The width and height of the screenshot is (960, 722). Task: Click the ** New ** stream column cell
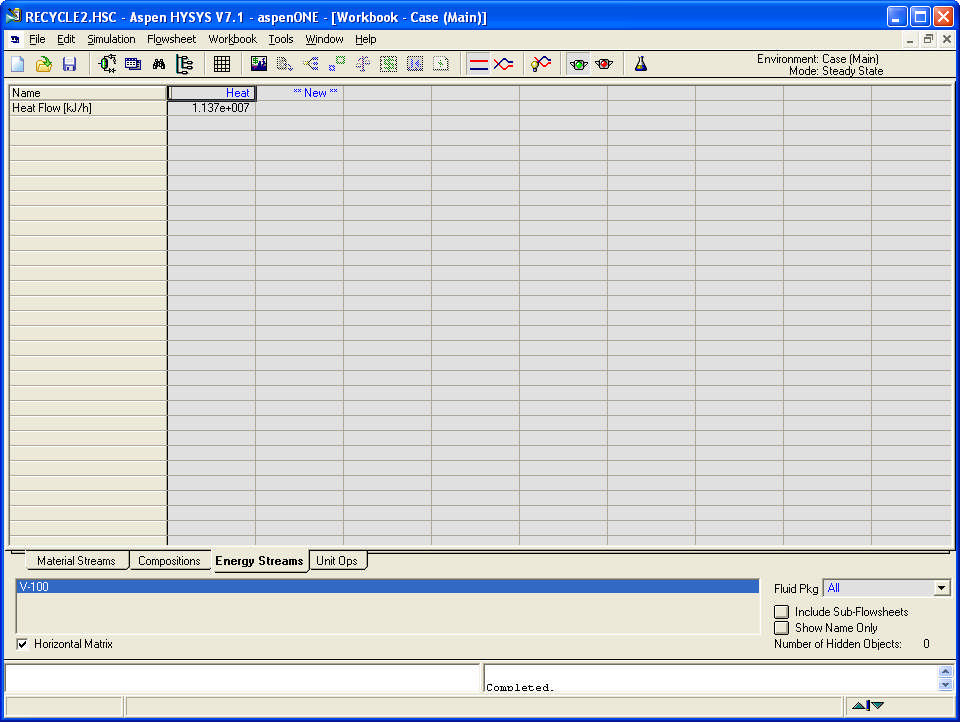pos(299,93)
